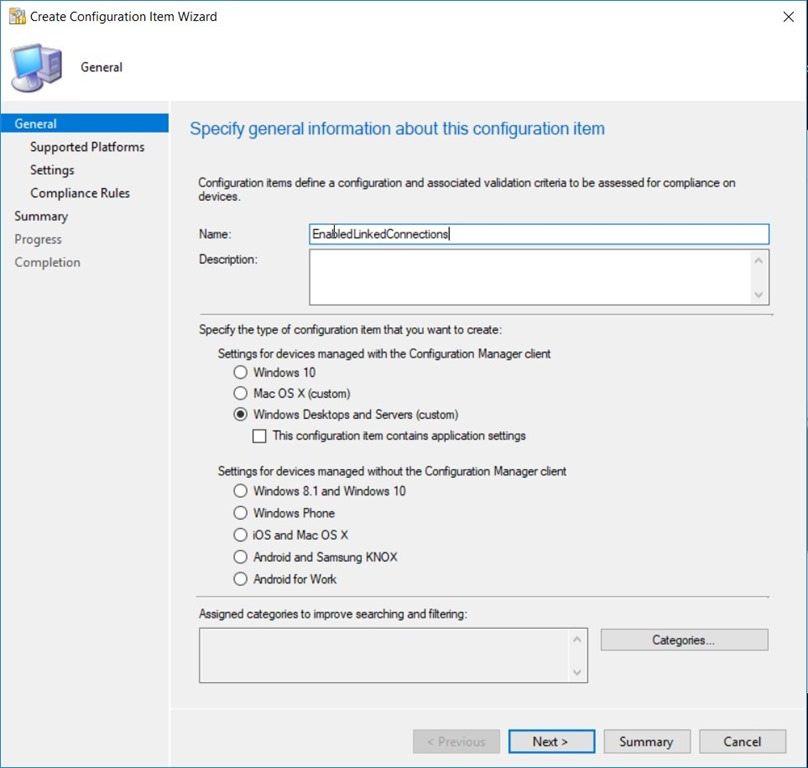Image resolution: width=808 pixels, height=768 pixels.
Task: Go to the General wizard step
Action: point(85,124)
